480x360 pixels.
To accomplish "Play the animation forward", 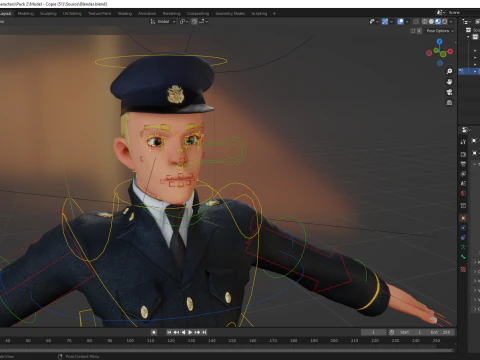I will (190, 332).
